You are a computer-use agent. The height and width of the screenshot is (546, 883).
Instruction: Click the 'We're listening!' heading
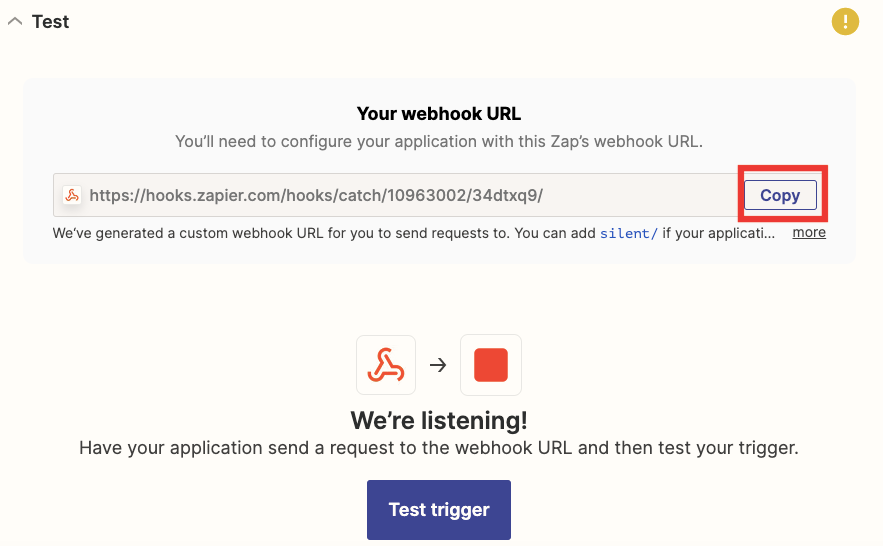pos(439,420)
